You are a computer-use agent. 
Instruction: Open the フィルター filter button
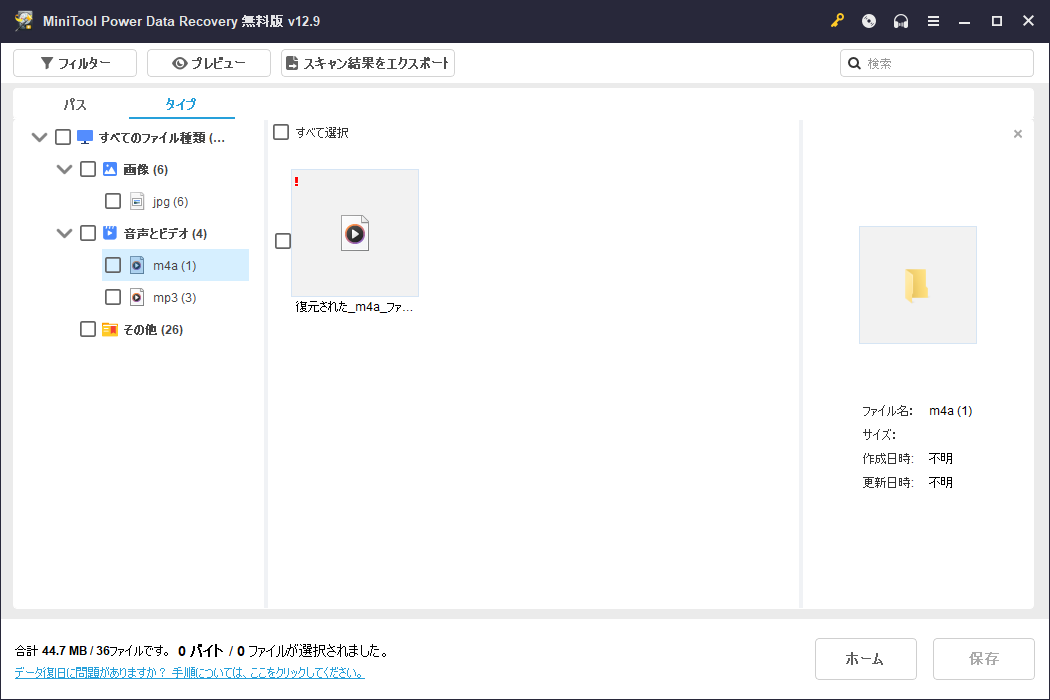pyautogui.click(x=75, y=63)
